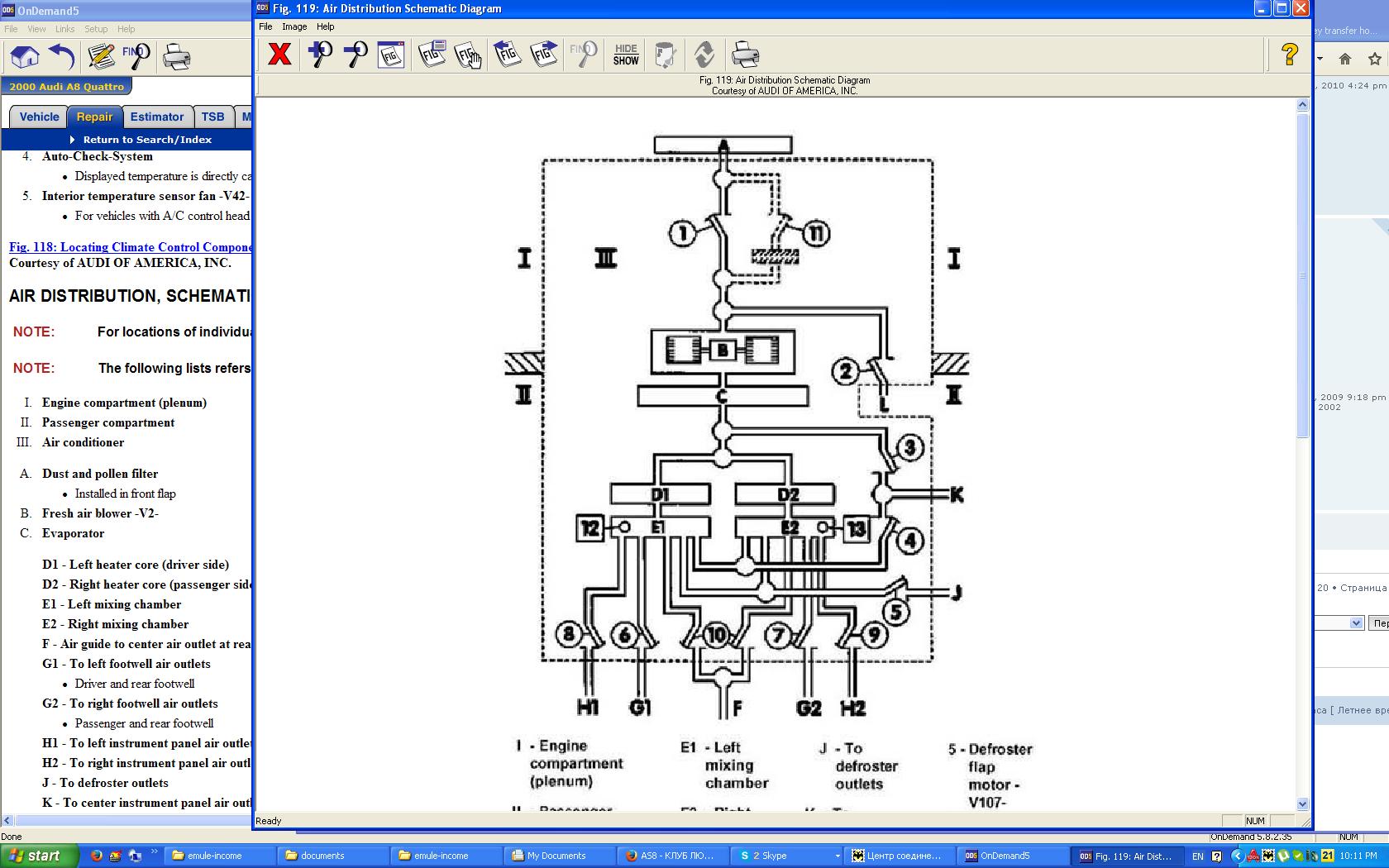Click the Home icon in OnDemand5 toolbar
Image resolution: width=1389 pixels, height=868 pixels.
(24, 57)
